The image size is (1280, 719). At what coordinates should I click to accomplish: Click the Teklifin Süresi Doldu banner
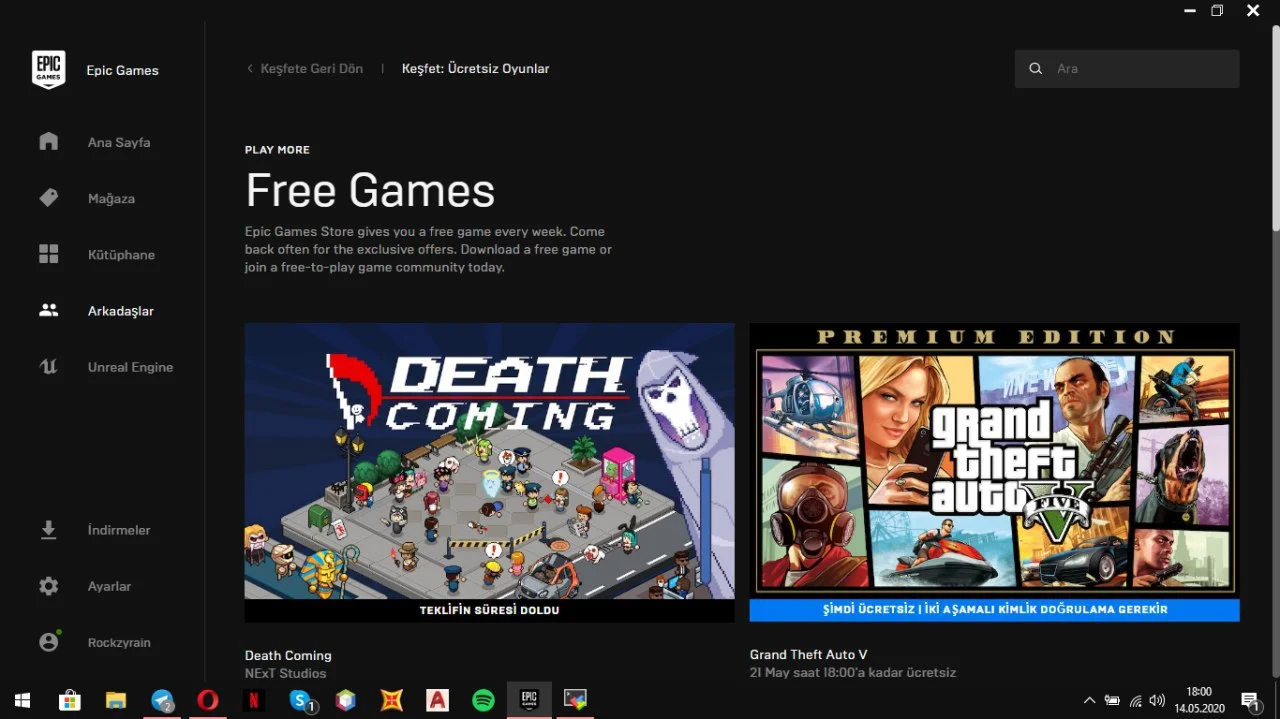point(489,610)
